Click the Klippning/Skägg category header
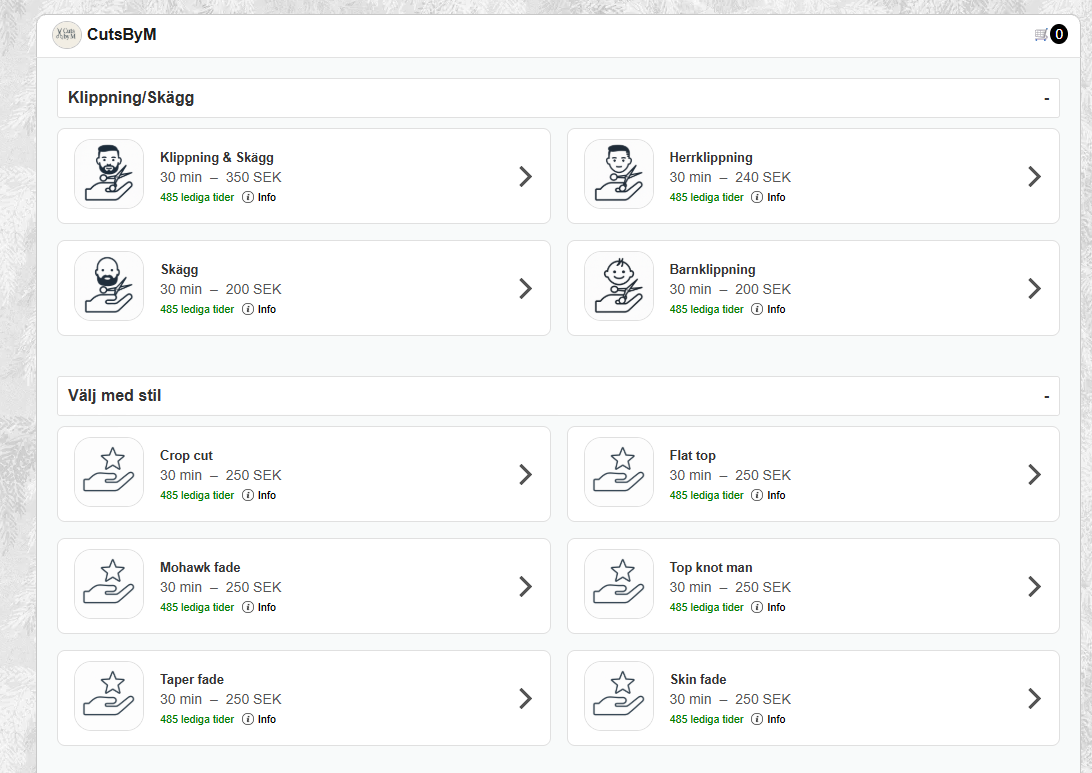This screenshot has height=773, width=1092. point(131,98)
